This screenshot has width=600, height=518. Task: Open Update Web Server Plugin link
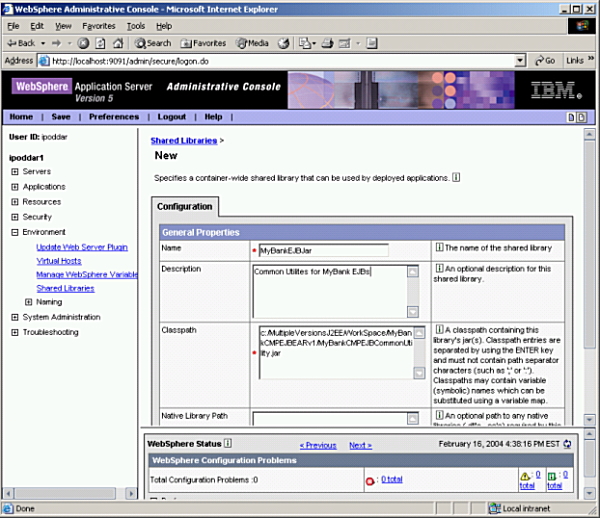(x=82, y=247)
